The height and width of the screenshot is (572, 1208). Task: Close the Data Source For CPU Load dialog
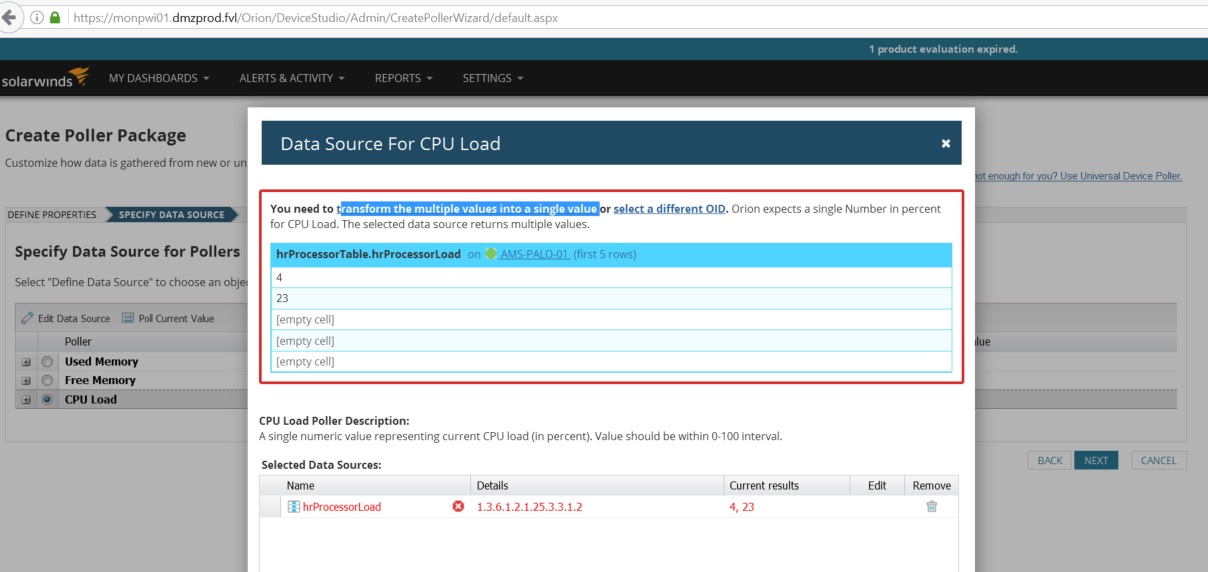[x=946, y=144]
